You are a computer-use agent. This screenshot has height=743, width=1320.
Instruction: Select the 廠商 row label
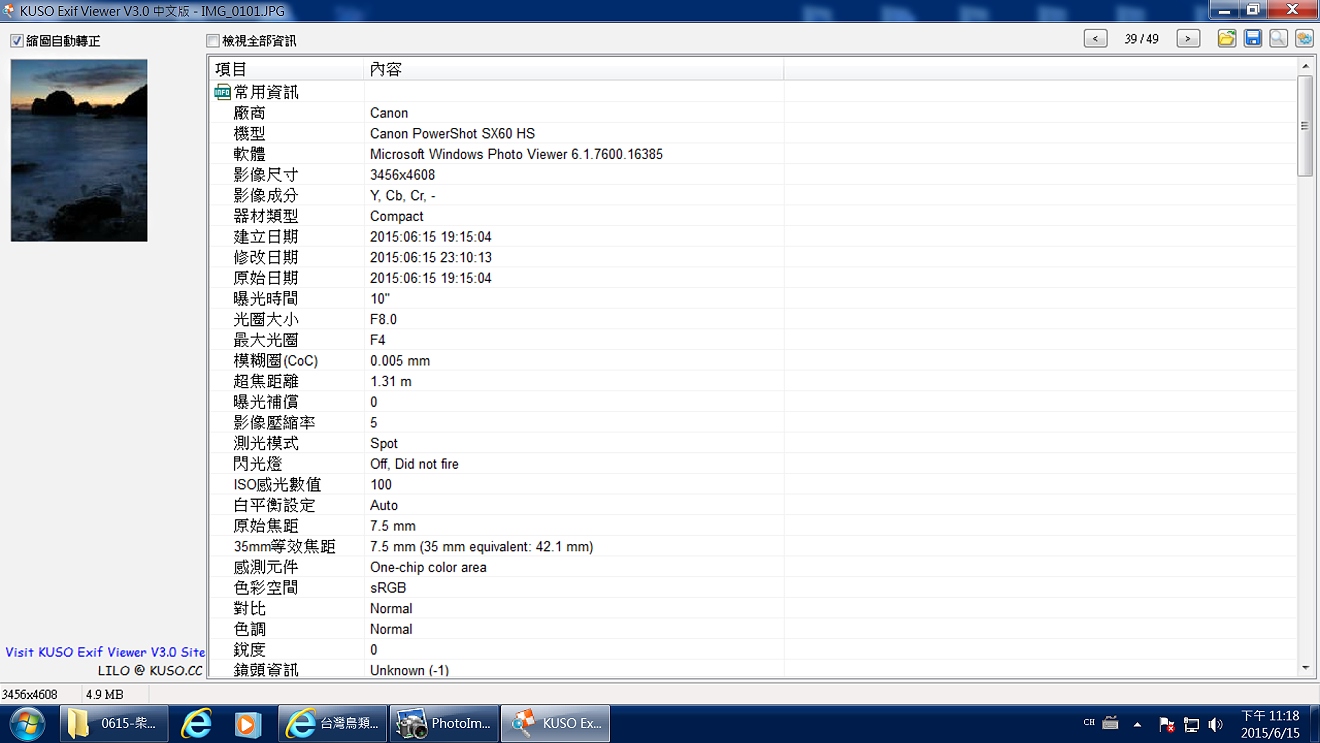[249, 113]
